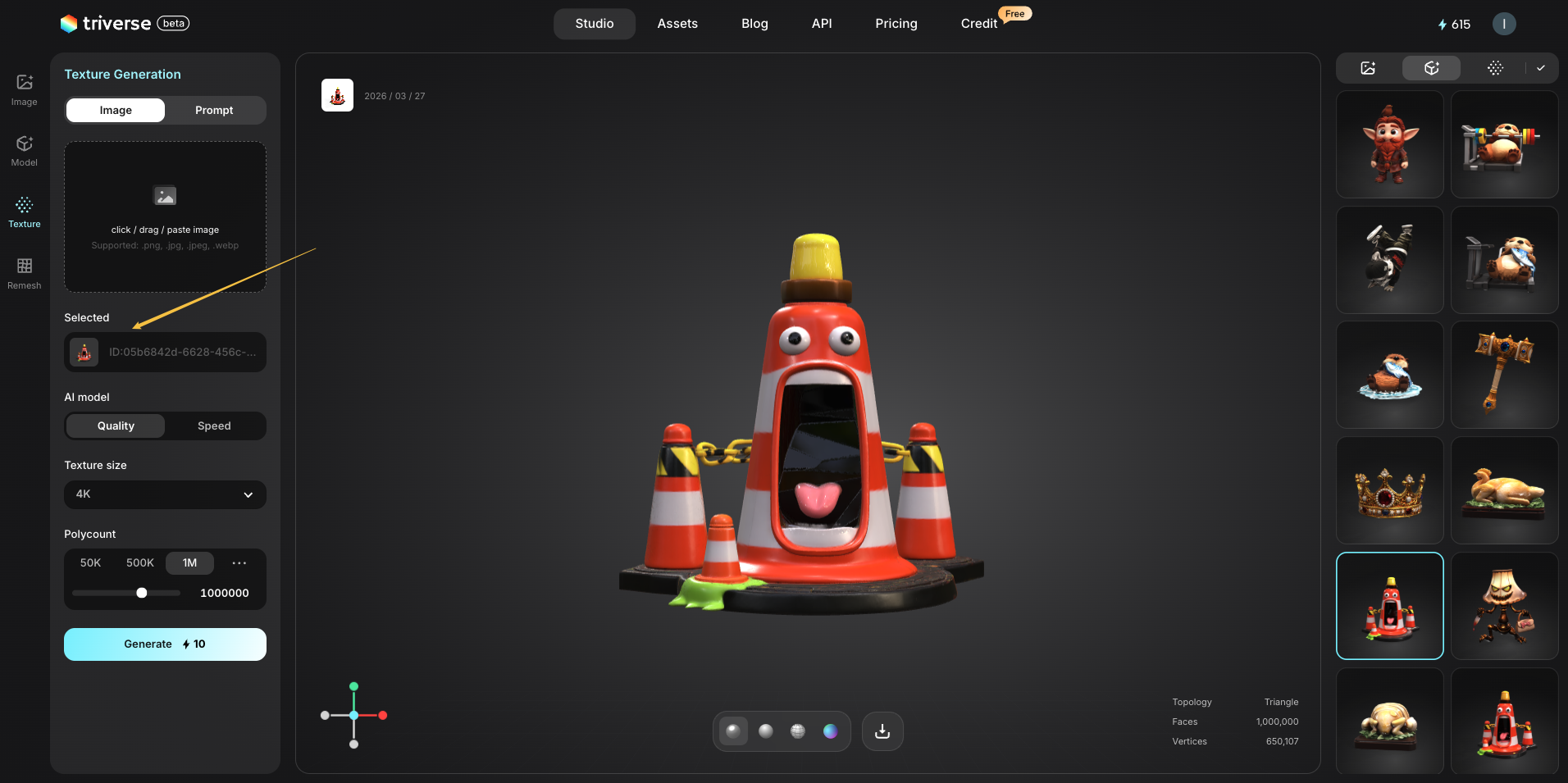
Task: Select the colorful textured render mode sphere
Action: 830,731
